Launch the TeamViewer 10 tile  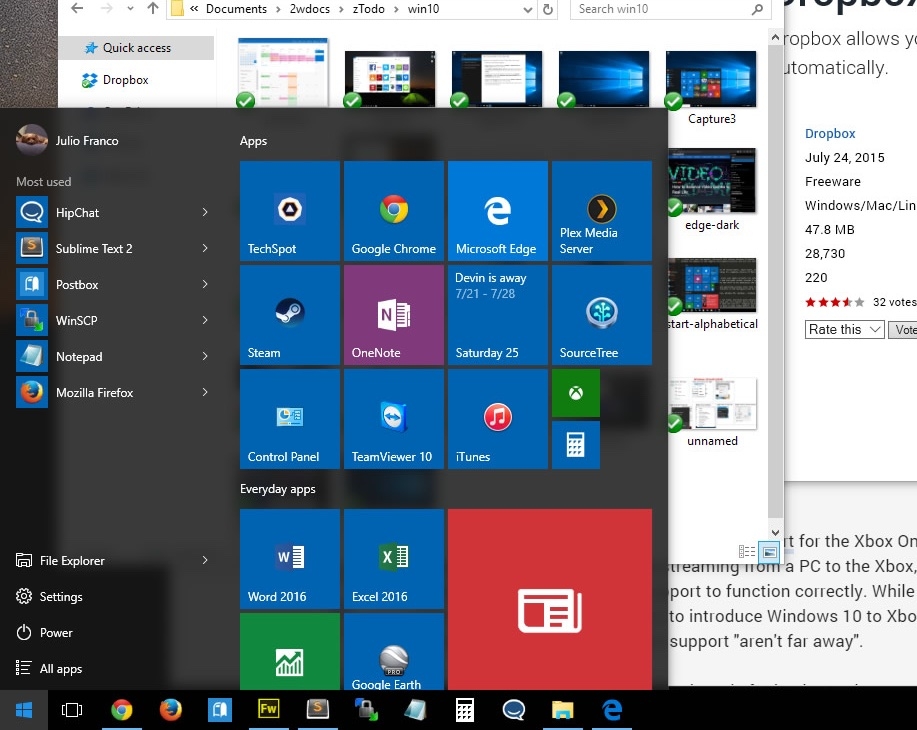coord(394,419)
